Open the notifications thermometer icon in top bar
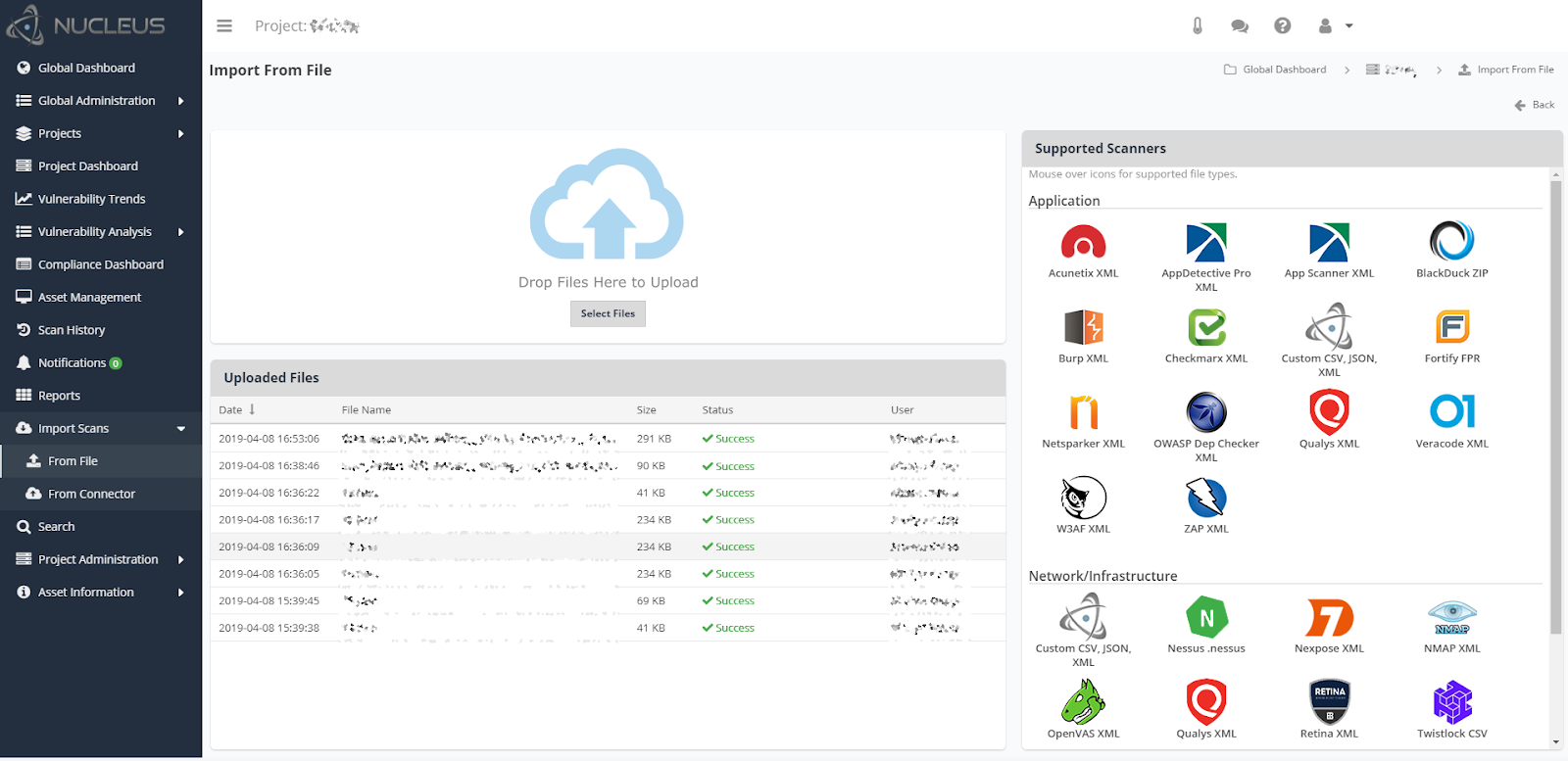 coord(1198,26)
